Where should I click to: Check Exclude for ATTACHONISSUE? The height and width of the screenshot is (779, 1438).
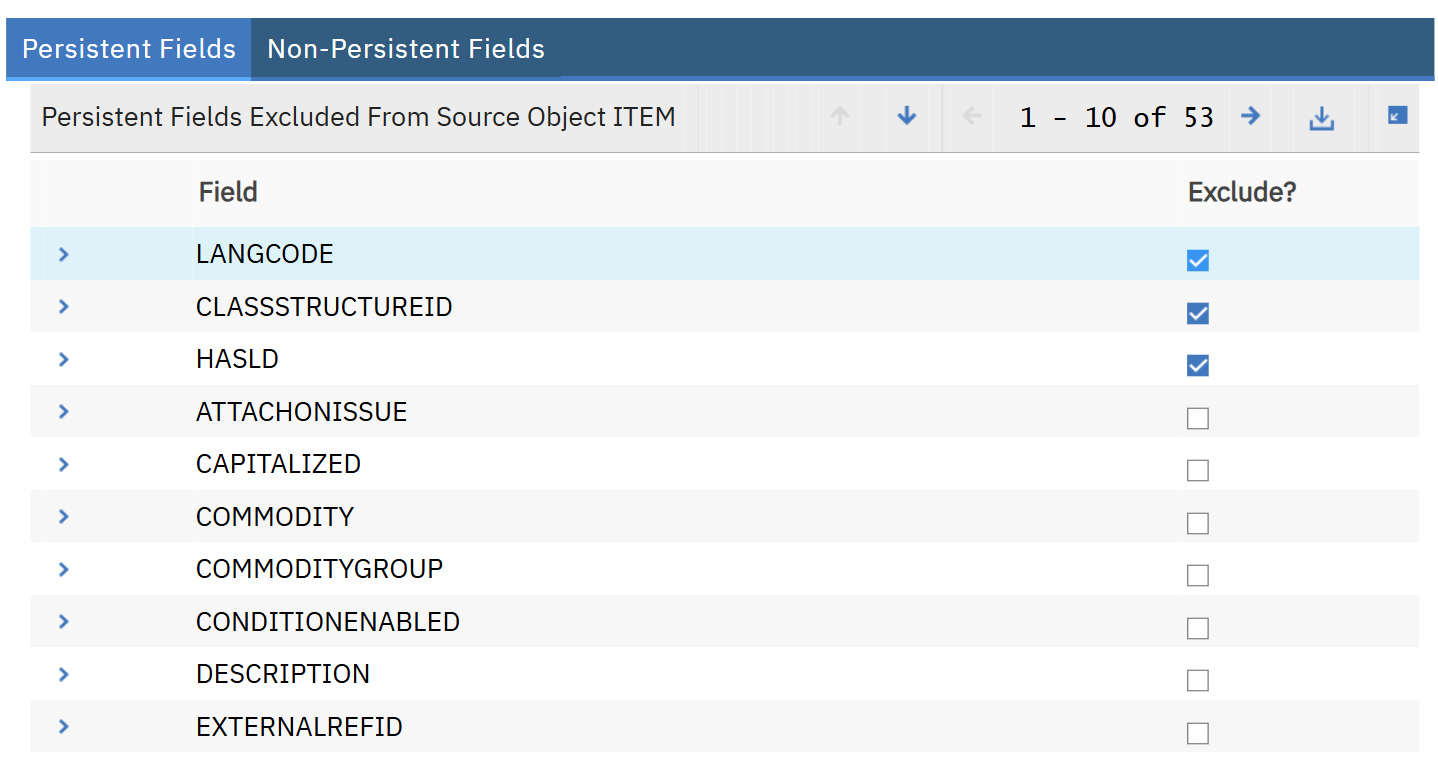coord(1197,418)
